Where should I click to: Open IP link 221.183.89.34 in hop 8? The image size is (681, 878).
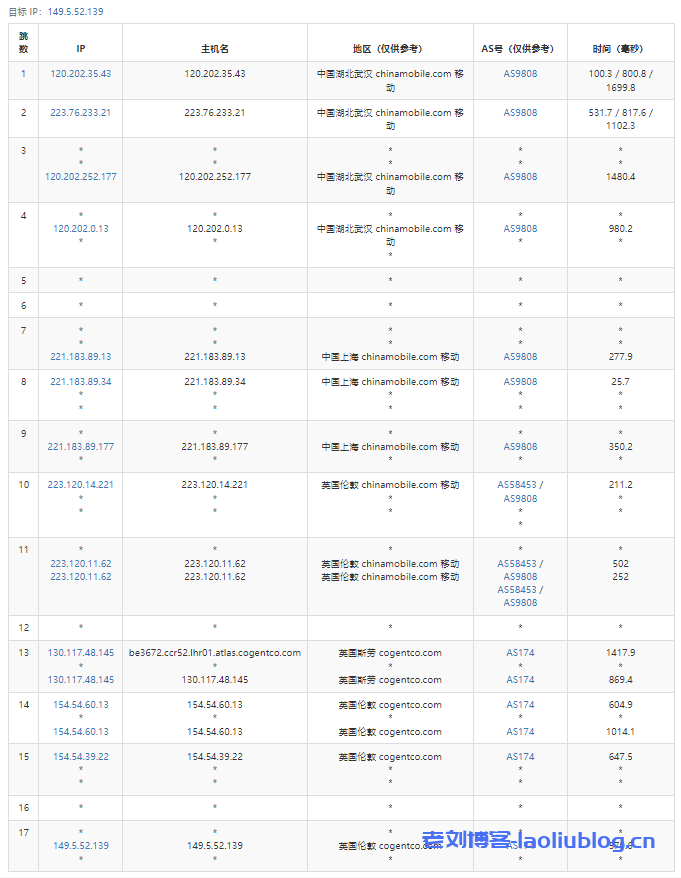[x=80, y=382]
